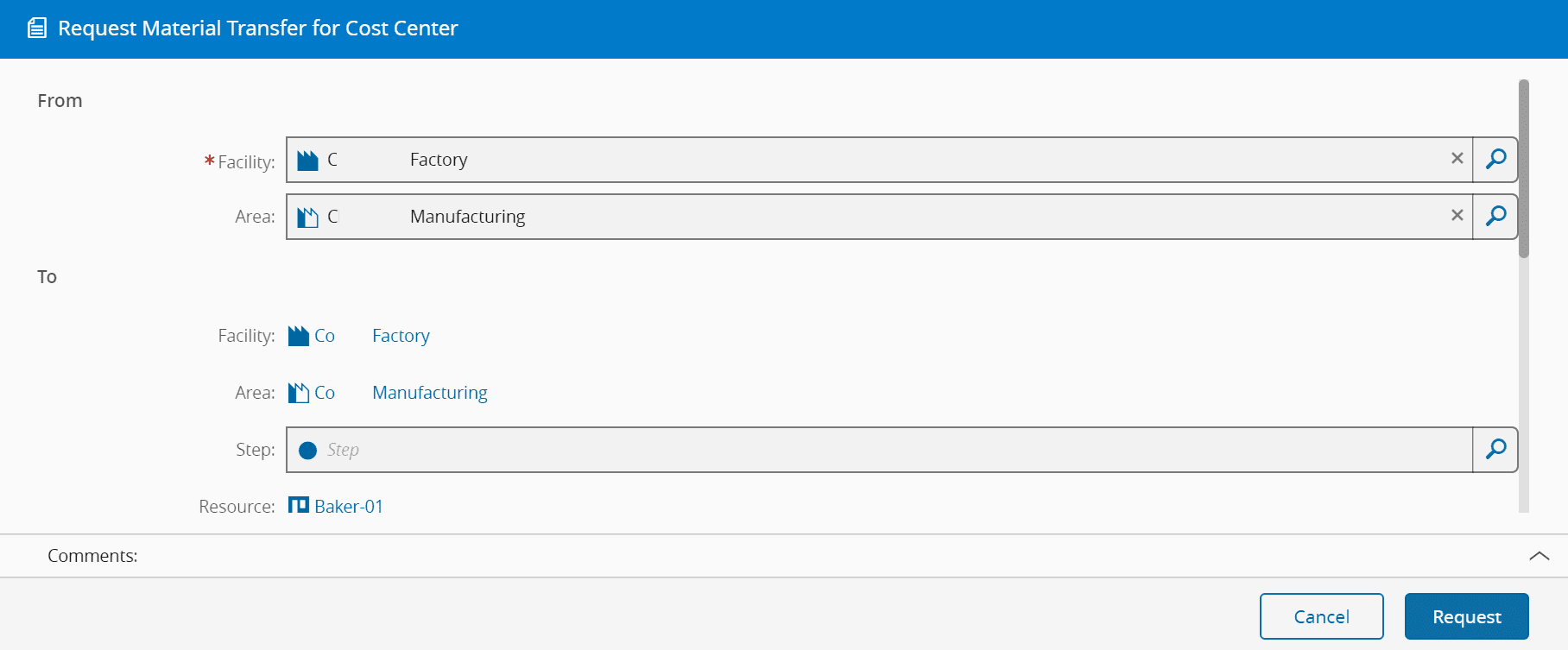Open the From Area search lookup
The height and width of the screenshot is (650, 1568).
[1495, 217]
